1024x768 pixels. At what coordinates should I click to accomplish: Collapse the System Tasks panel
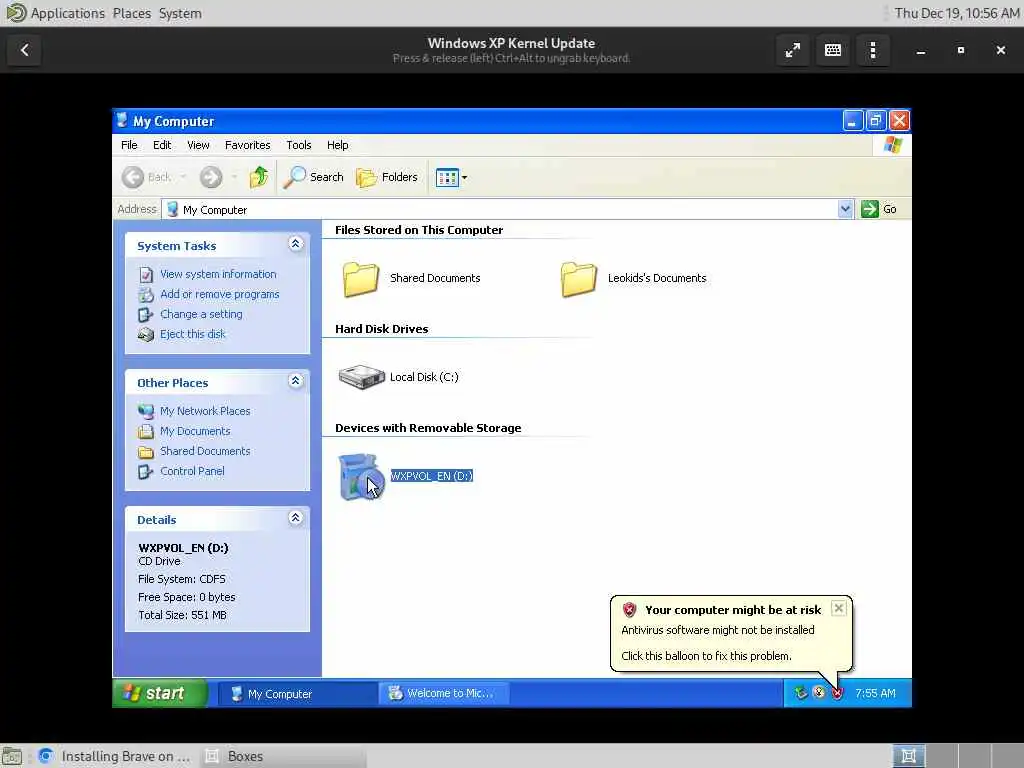point(295,244)
